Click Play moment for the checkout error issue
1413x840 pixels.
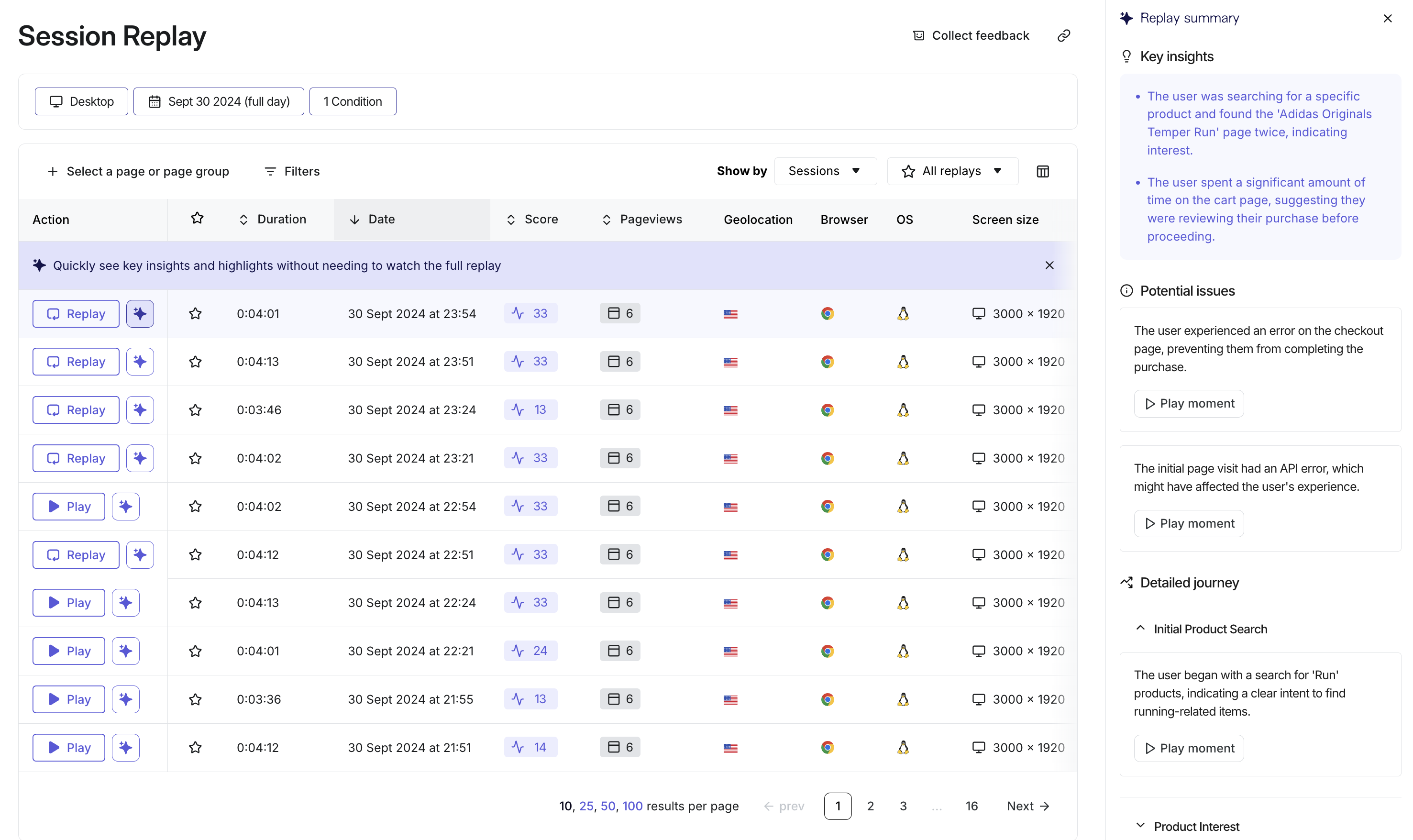coord(1188,404)
